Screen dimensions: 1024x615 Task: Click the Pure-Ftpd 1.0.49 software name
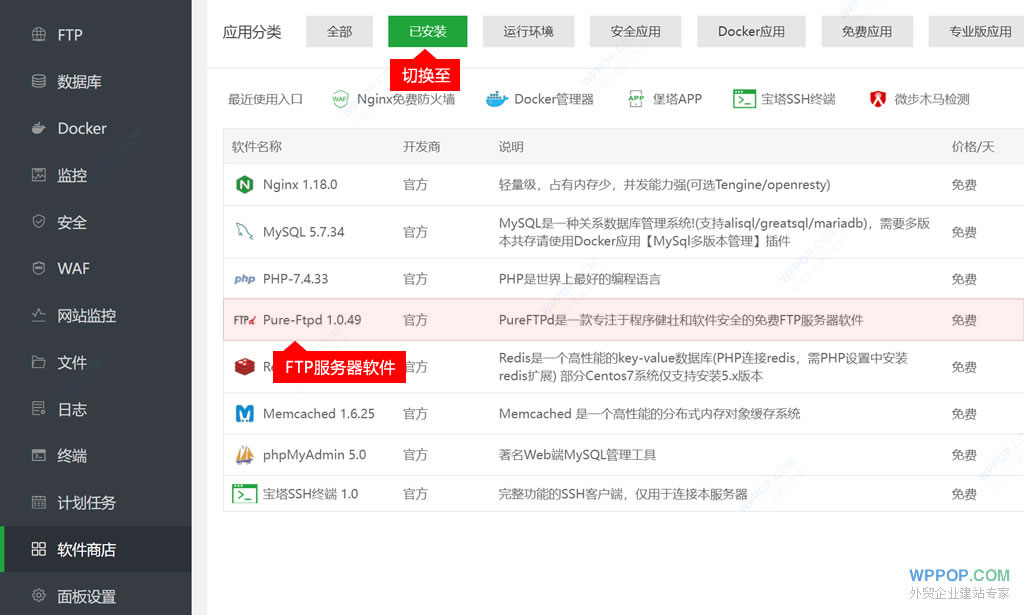click(x=312, y=320)
